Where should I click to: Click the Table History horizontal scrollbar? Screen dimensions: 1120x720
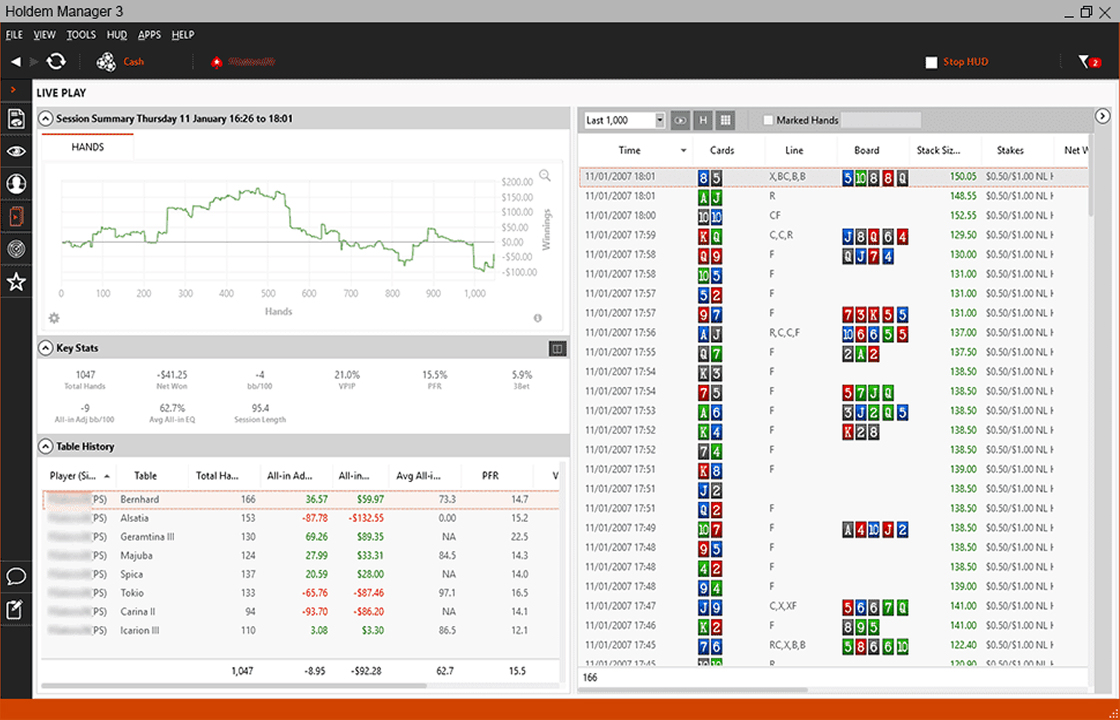point(234,686)
